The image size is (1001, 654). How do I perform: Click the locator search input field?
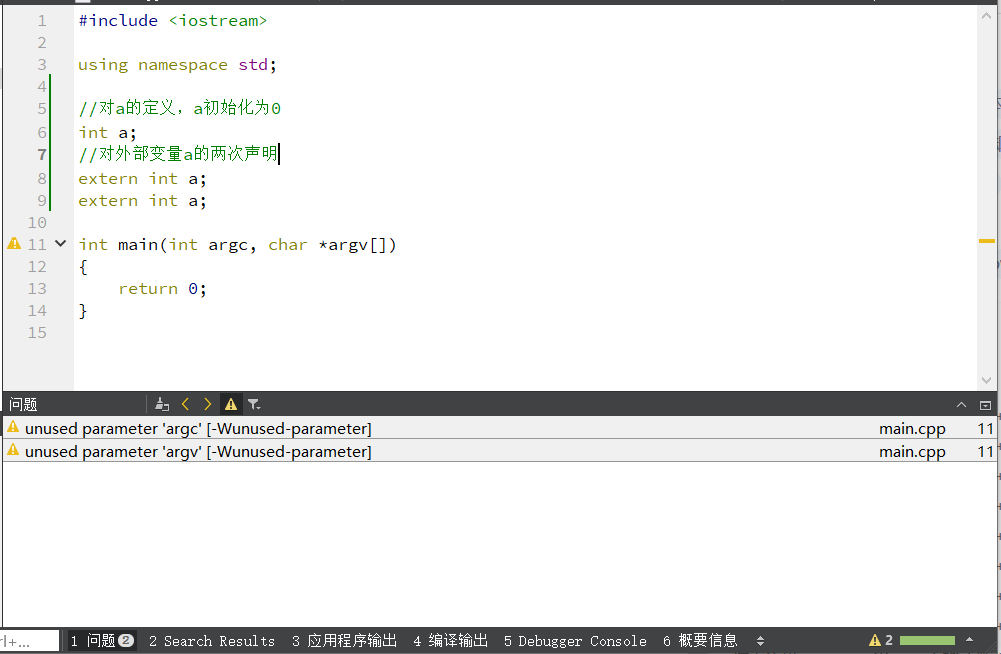pos(29,641)
